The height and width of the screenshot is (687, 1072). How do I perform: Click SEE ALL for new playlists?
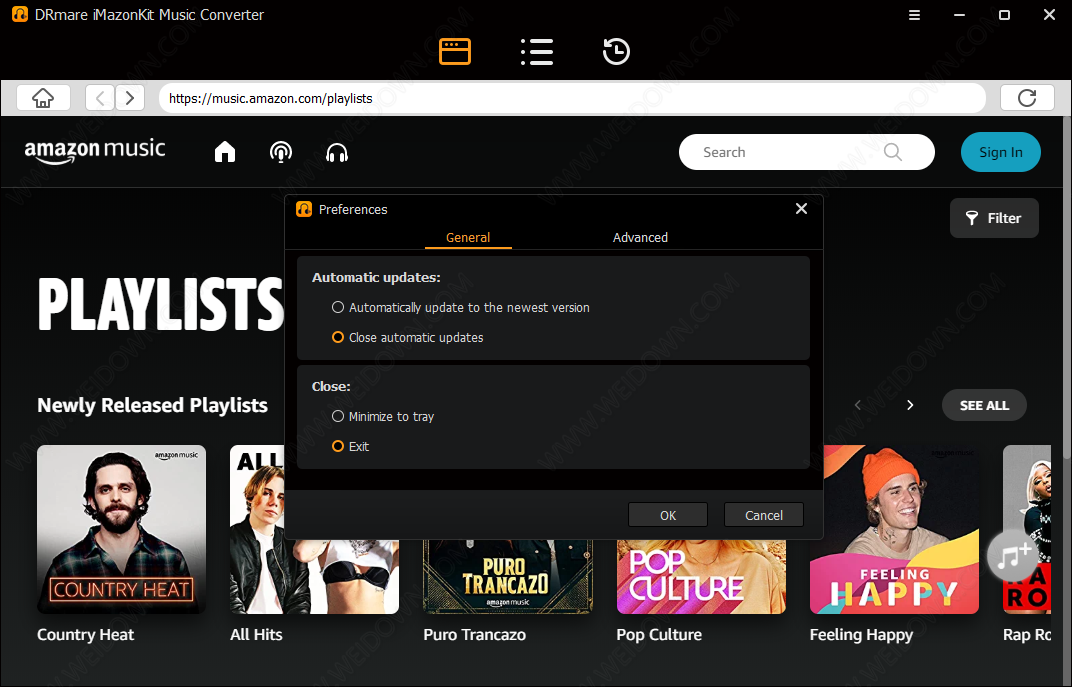pos(984,405)
